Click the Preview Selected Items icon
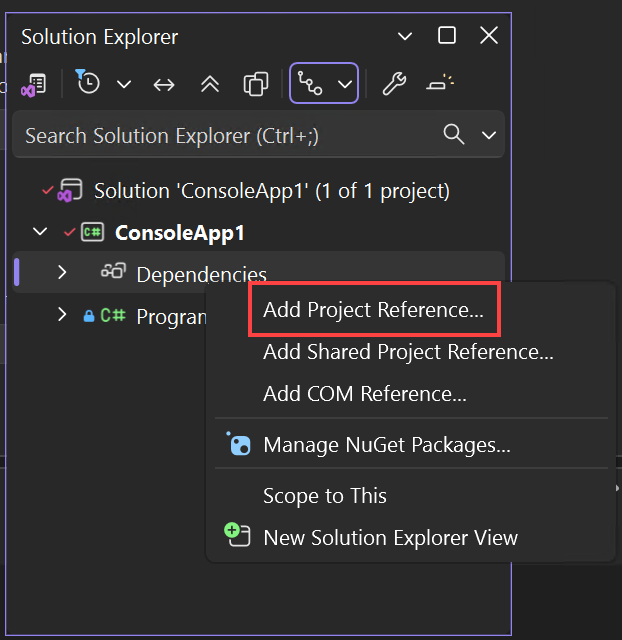The width and height of the screenshot is (622, 640). [441, 84]
